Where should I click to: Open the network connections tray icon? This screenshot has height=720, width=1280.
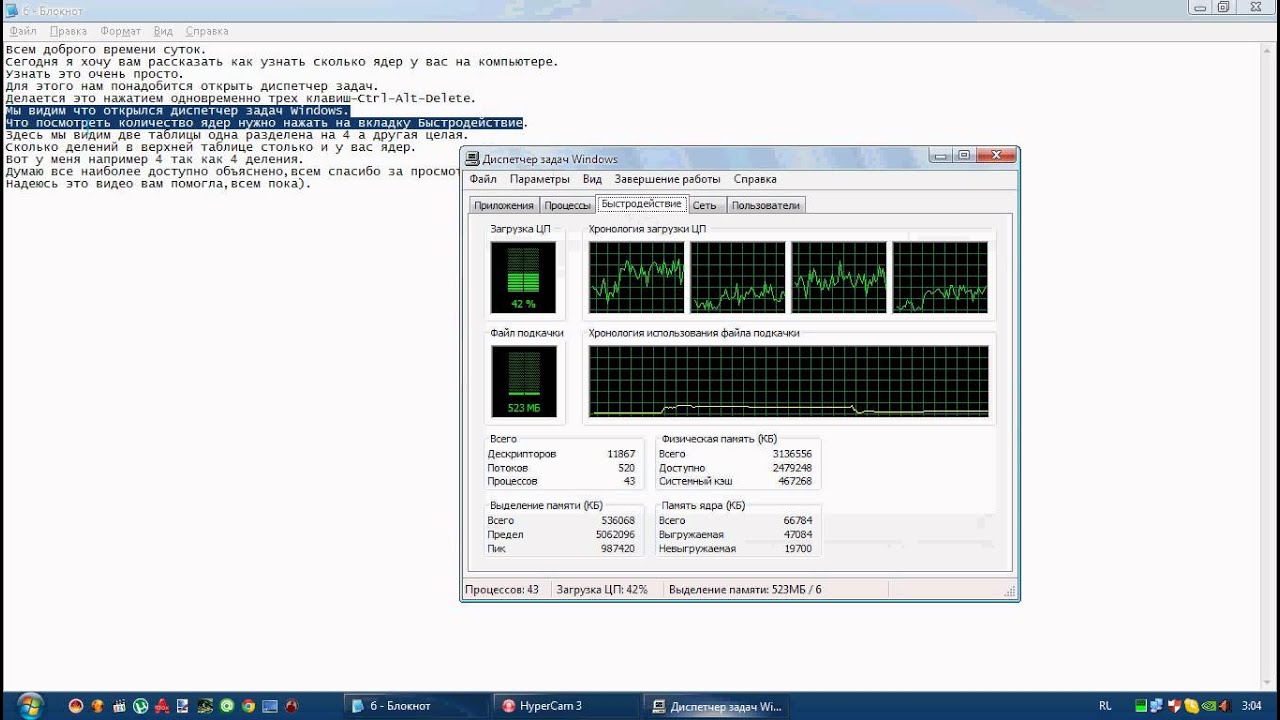(x=1156, y=705)
